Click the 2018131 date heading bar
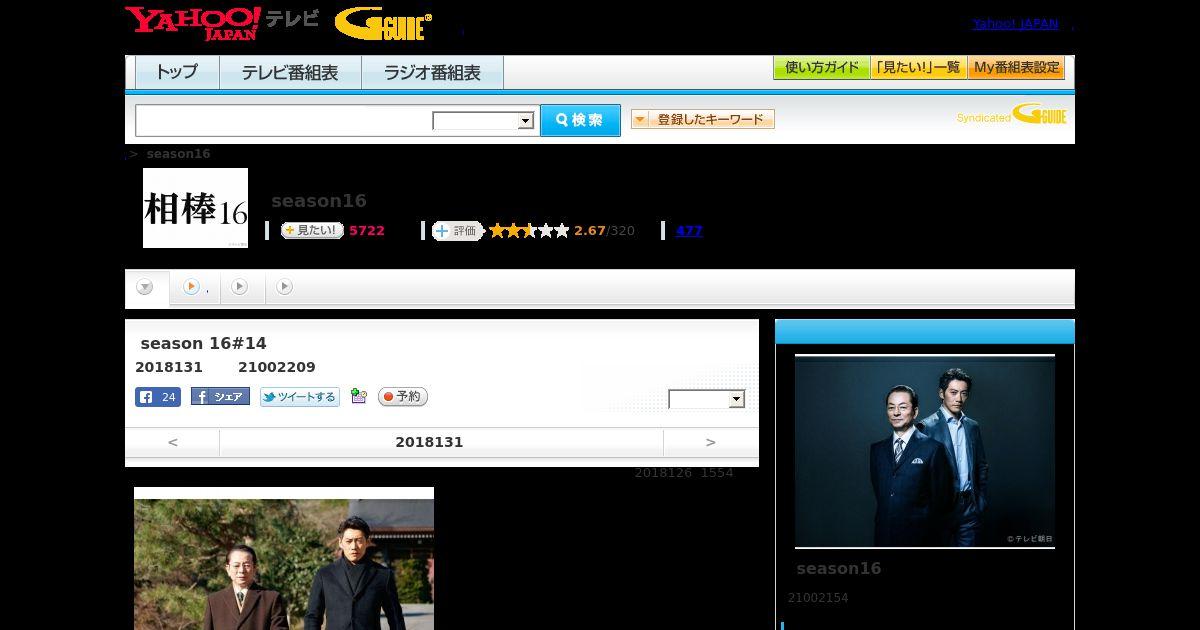1200x630 pixels. coord(441,442)
